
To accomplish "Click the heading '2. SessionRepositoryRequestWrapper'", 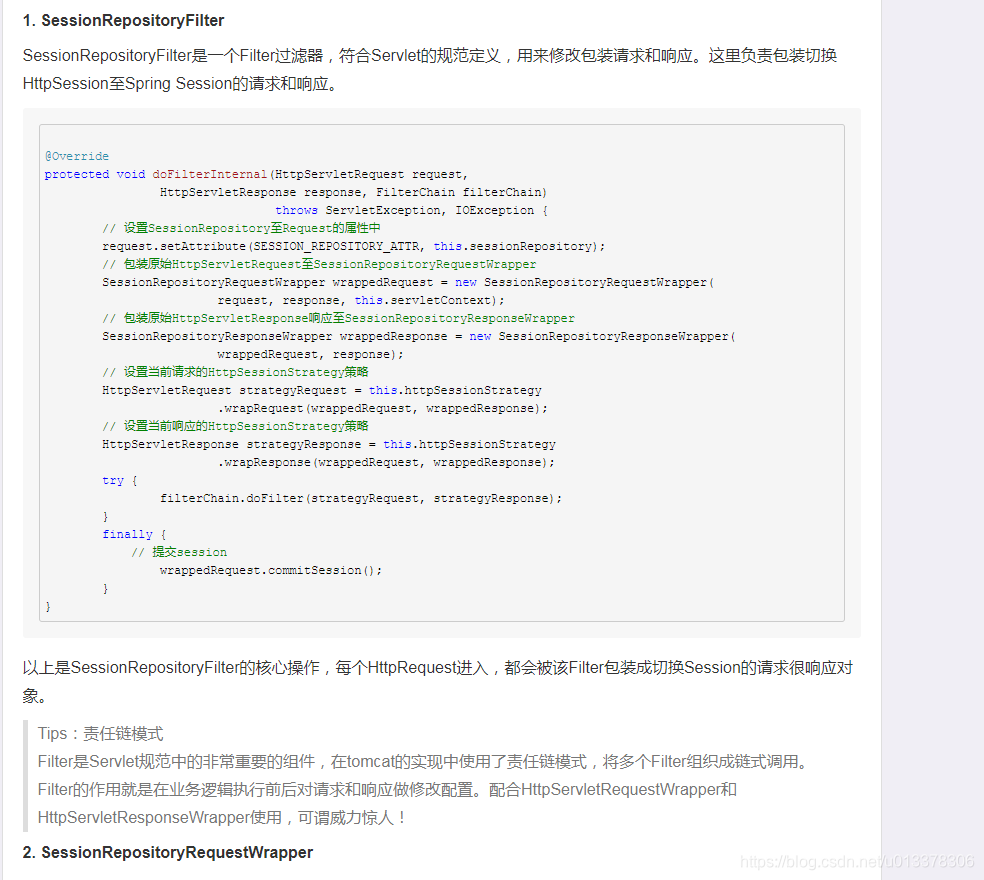I will (168, 852).
